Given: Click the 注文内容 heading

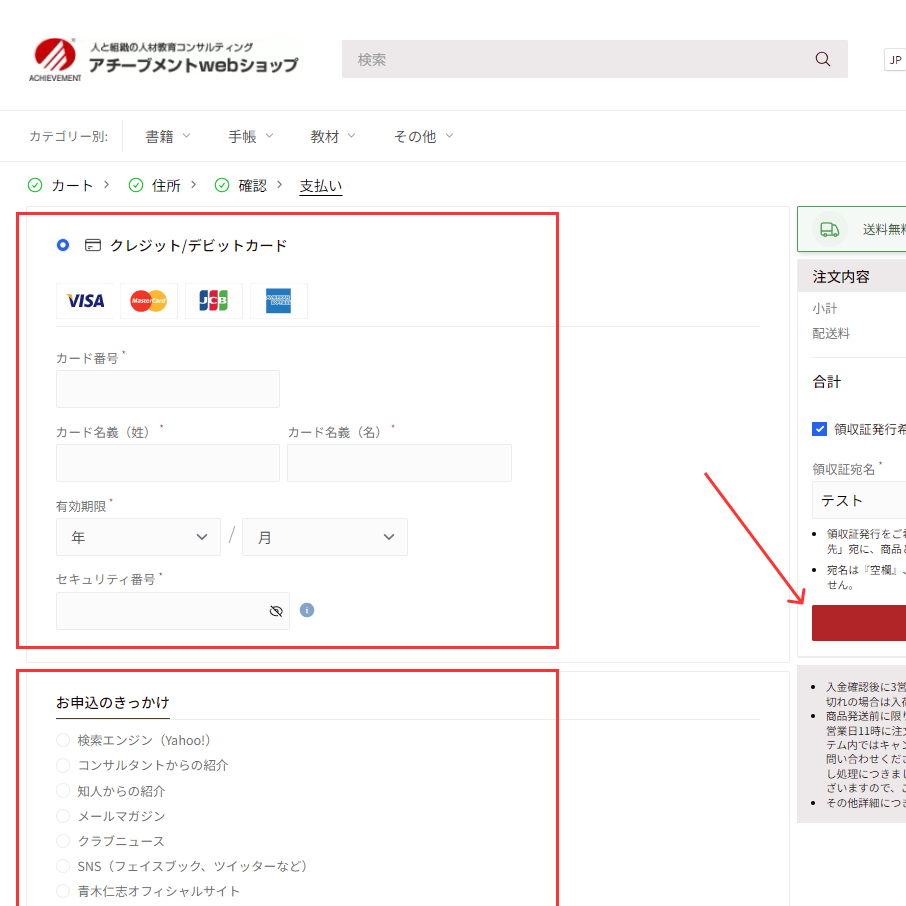Looking at the screenshot, I should pyautogui.click(x=841, y=277).
